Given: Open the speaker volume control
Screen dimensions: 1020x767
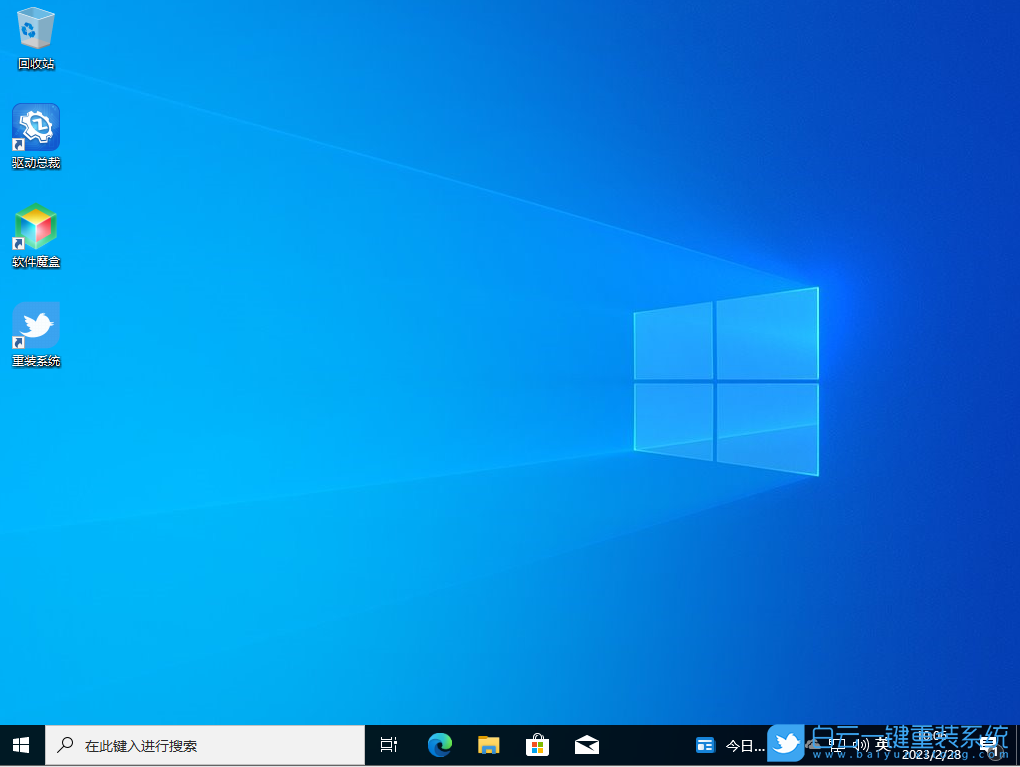Looking at the screenshot, I should point(859,744).
